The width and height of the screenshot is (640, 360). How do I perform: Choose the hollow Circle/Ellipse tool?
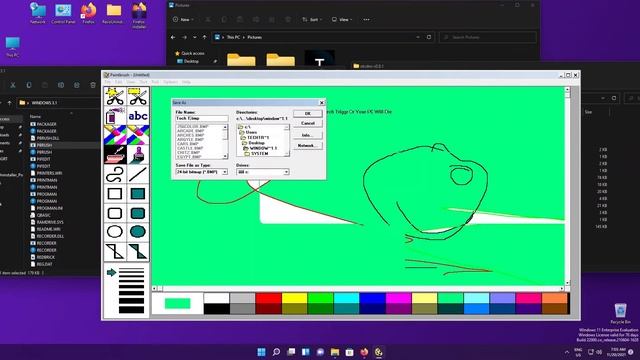coord(115,232)
